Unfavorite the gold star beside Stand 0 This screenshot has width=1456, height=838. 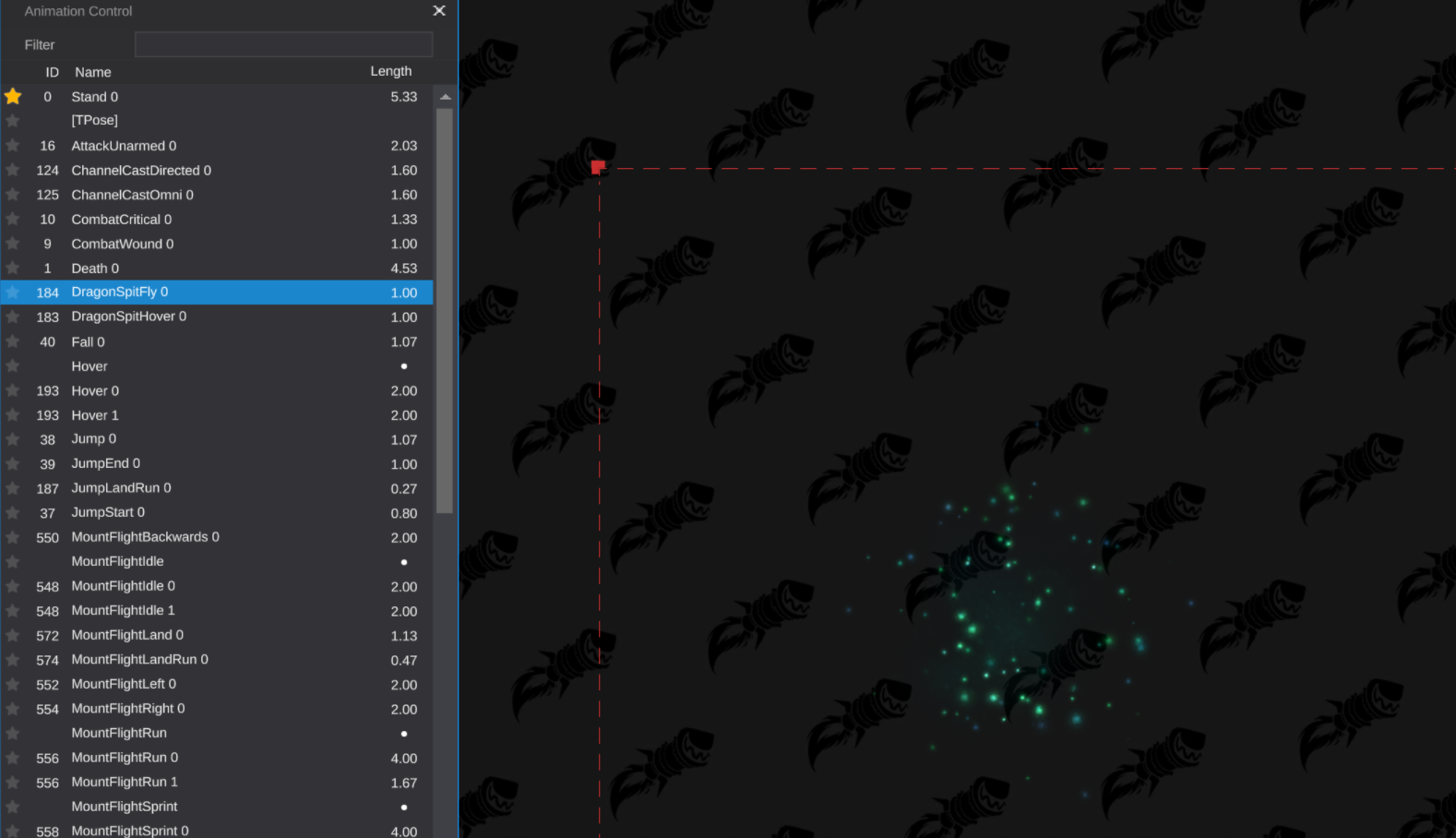click(x=13, y=96)
